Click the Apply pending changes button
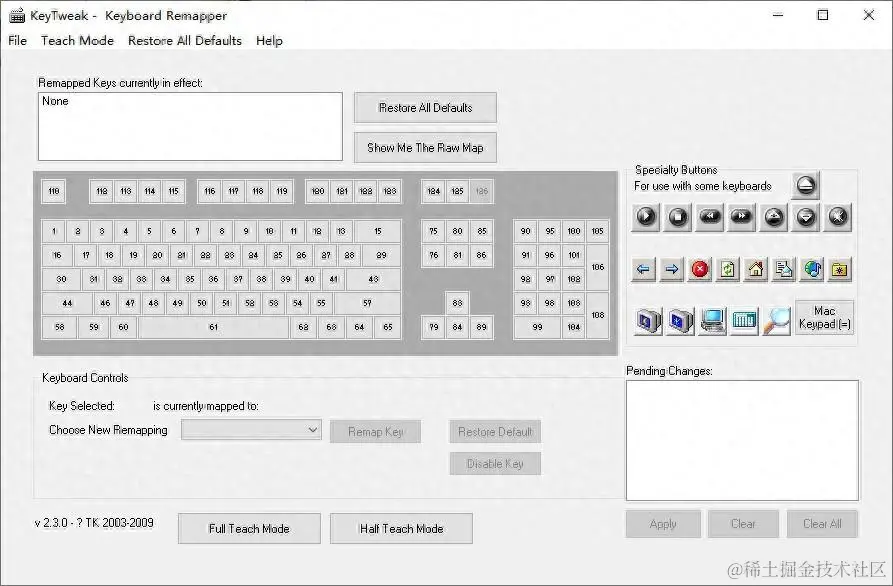Image resolution: width=893 pixels, height=586 pixels. pos(663,524)
